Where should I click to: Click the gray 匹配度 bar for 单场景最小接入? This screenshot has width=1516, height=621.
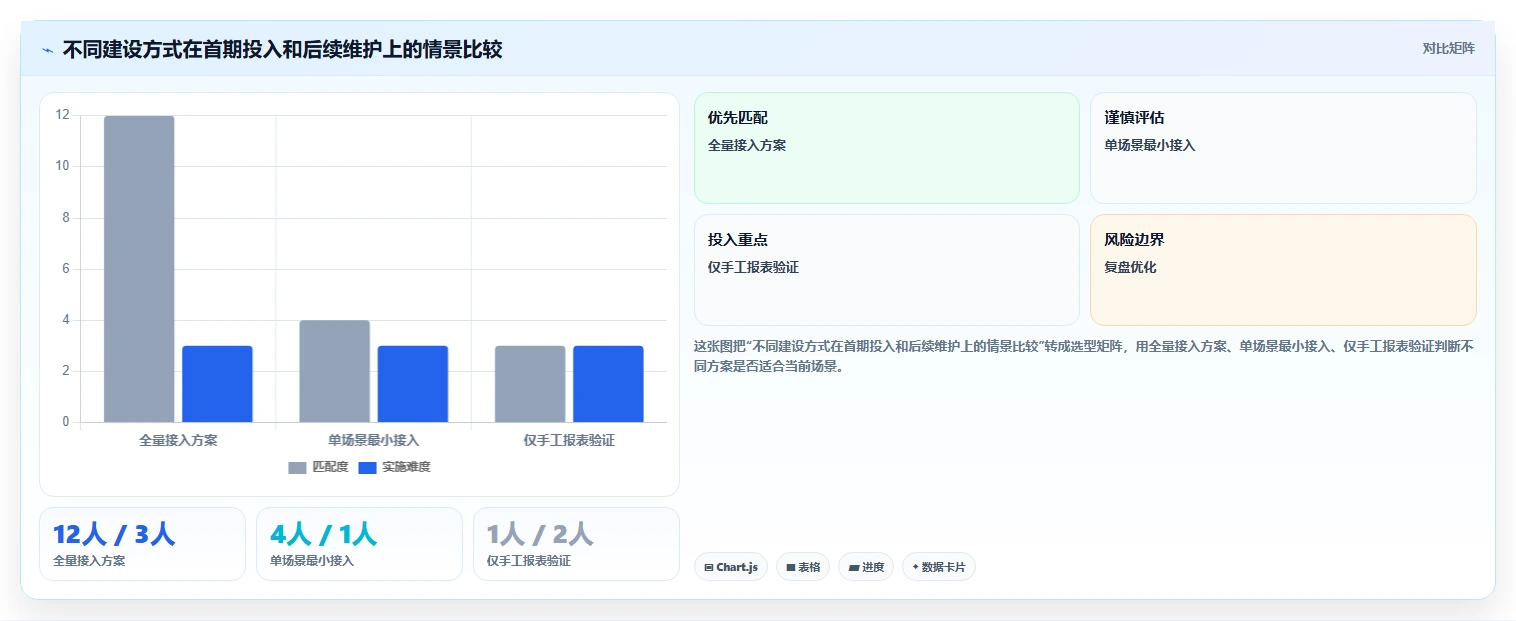(334, 371)
